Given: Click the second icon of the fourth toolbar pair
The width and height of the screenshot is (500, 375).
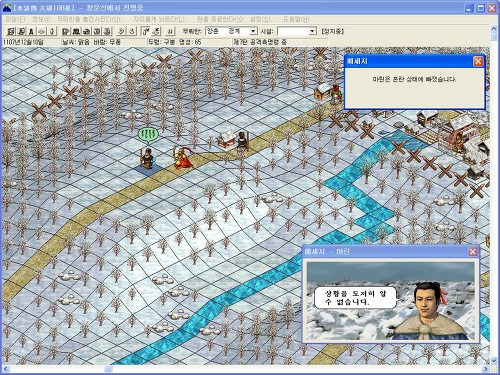Looking at the screenshot, I should (156, 31).
